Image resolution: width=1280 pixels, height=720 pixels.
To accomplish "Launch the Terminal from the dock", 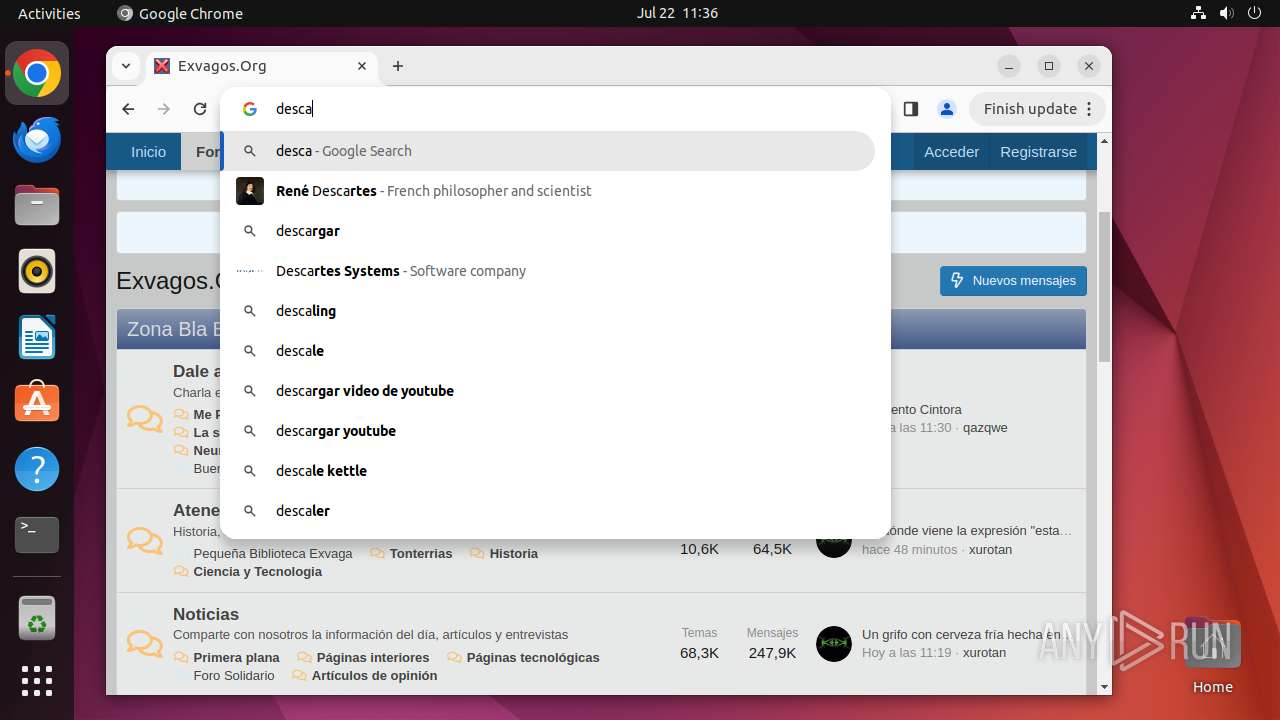I will (x=37, y=535).
